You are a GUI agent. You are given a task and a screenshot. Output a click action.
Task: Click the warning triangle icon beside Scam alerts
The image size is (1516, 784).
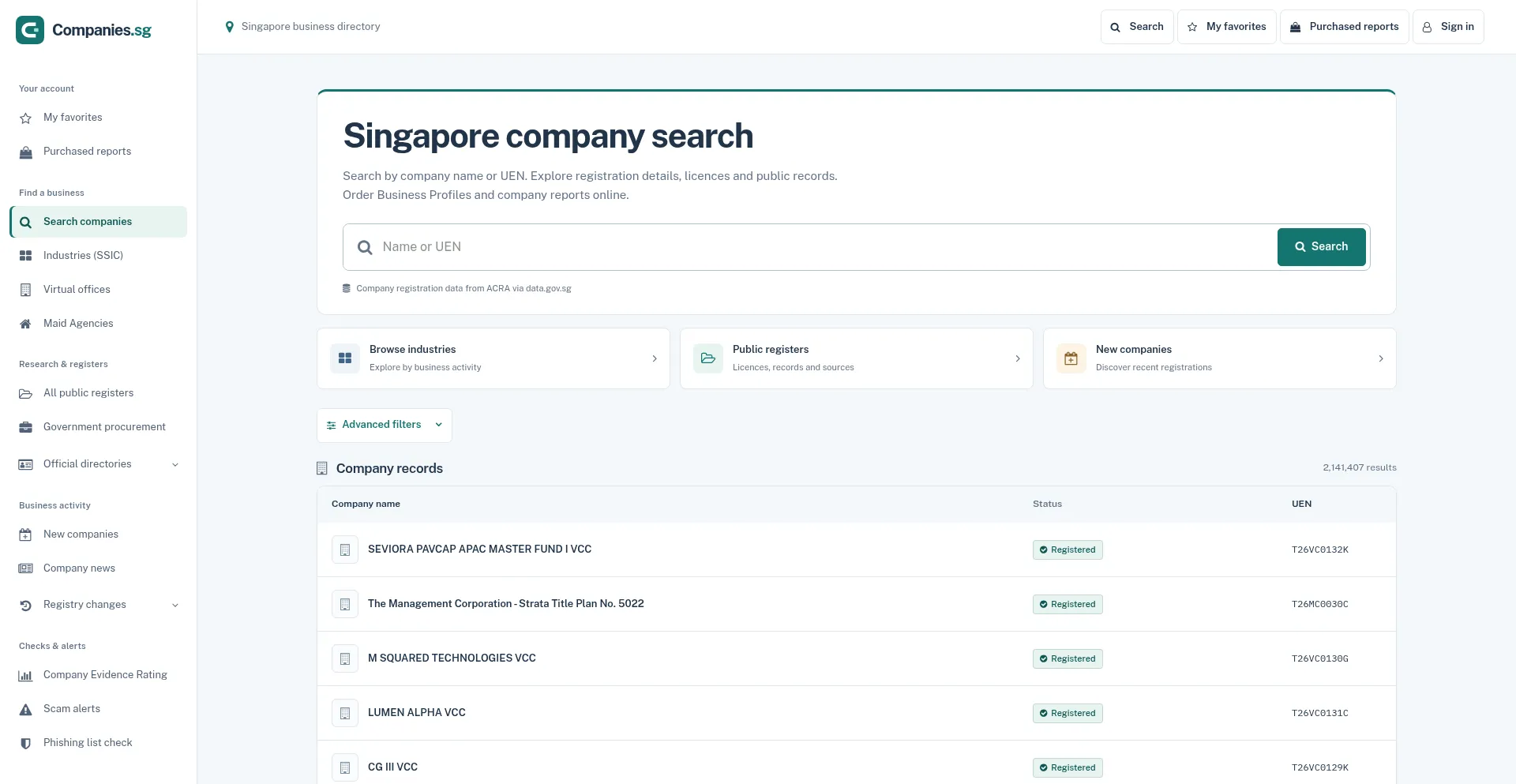point(26,709)
